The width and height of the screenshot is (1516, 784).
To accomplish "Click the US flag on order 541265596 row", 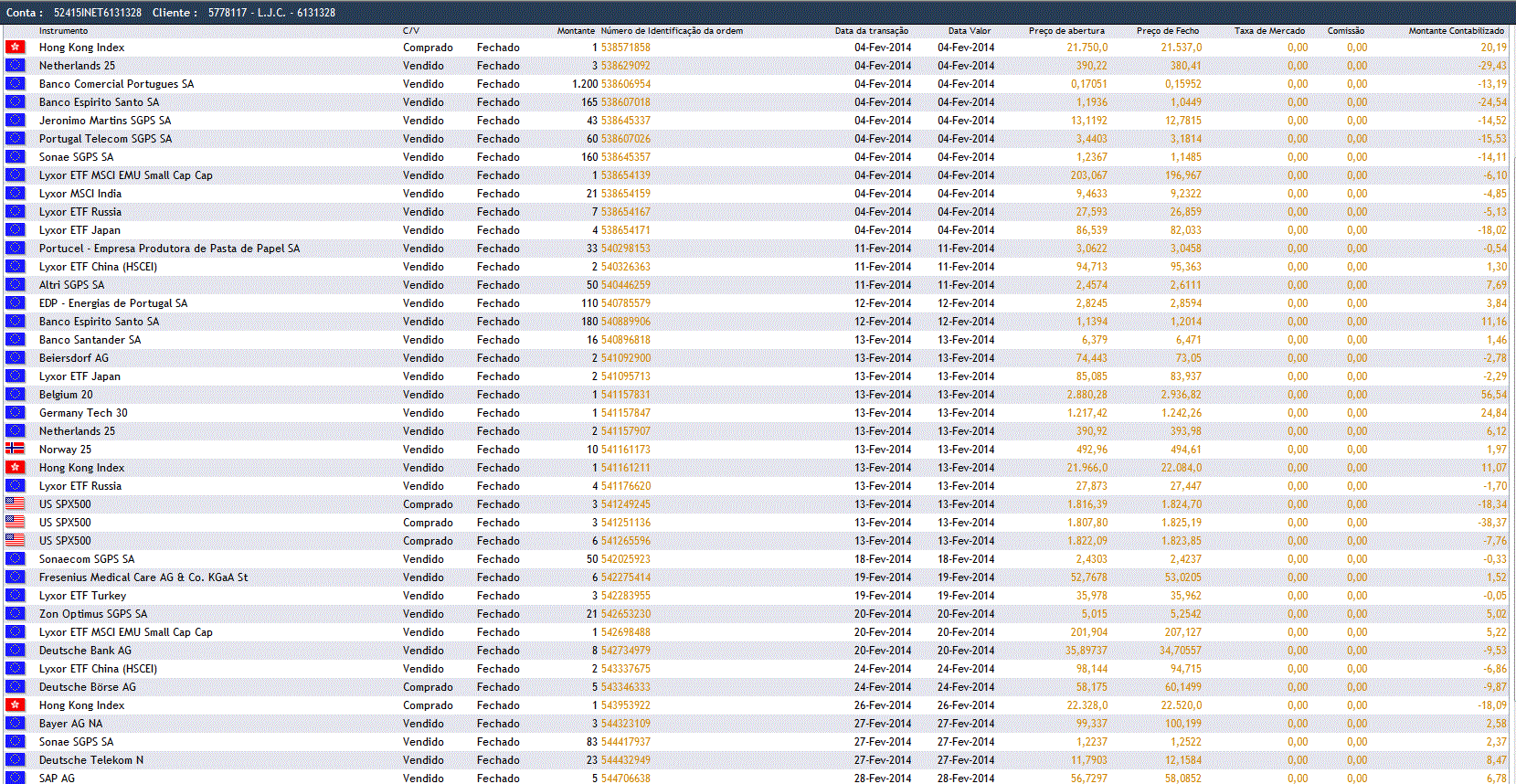I will click(x=15, y=540).
